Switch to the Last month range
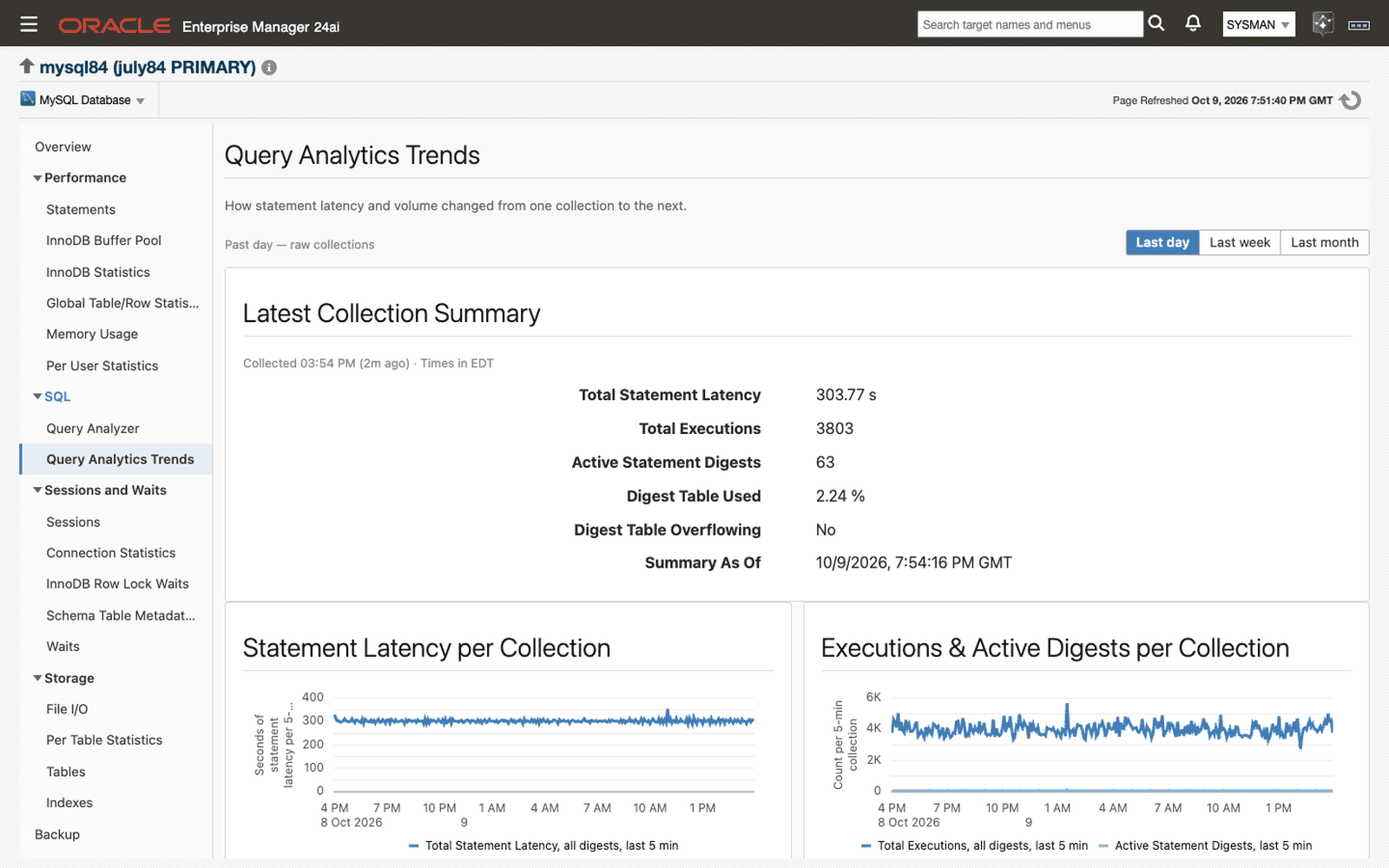Viewport: 1389px width, 868px height. tap(1325, 242)
